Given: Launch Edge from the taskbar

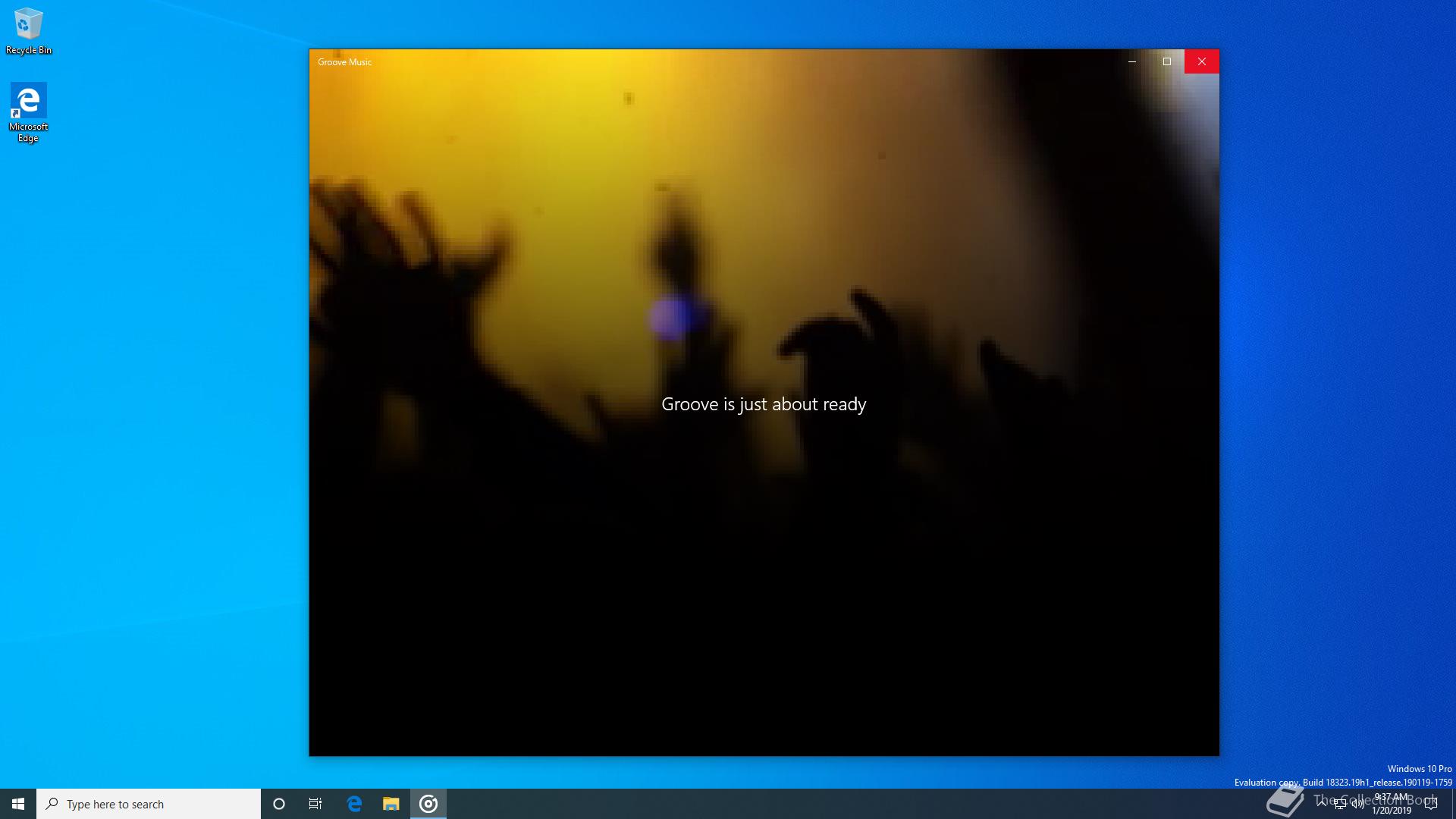Looking at the screenshot, I should [x=354, y=804].
